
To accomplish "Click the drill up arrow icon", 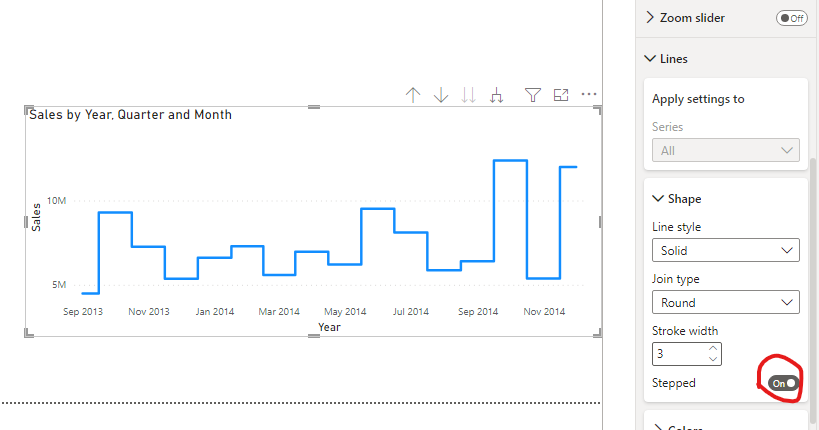I will point(413,95).
